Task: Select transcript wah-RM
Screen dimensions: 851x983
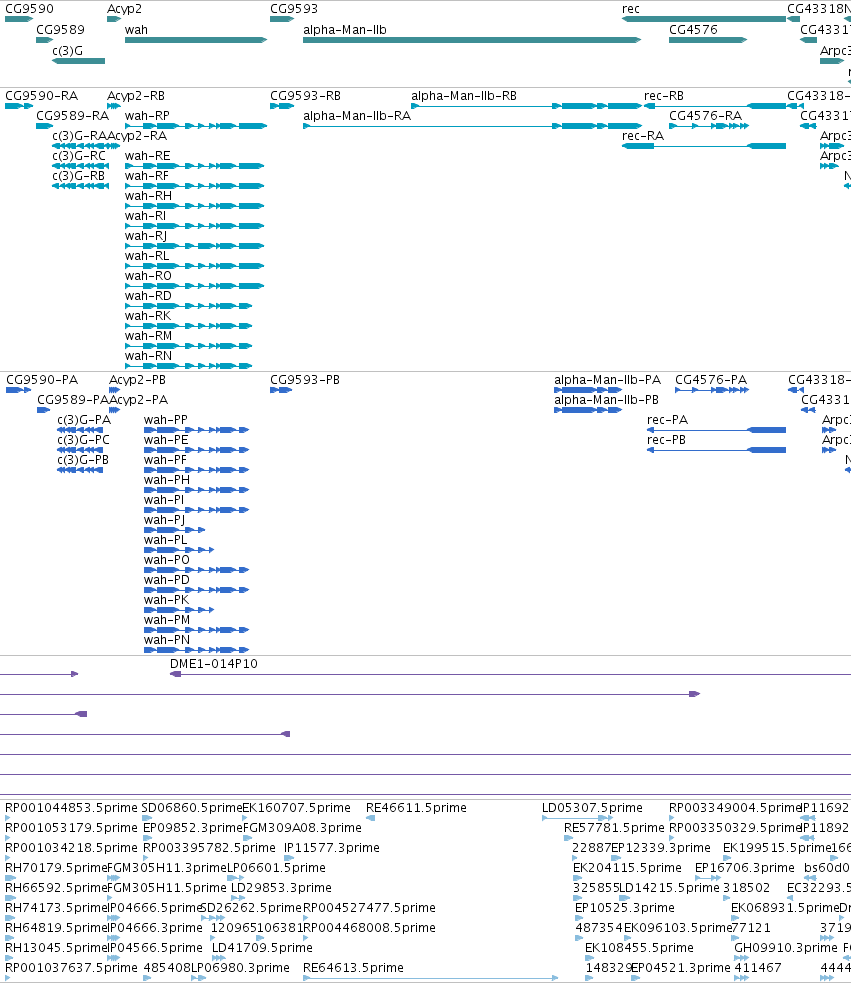Action: point(188,347)
